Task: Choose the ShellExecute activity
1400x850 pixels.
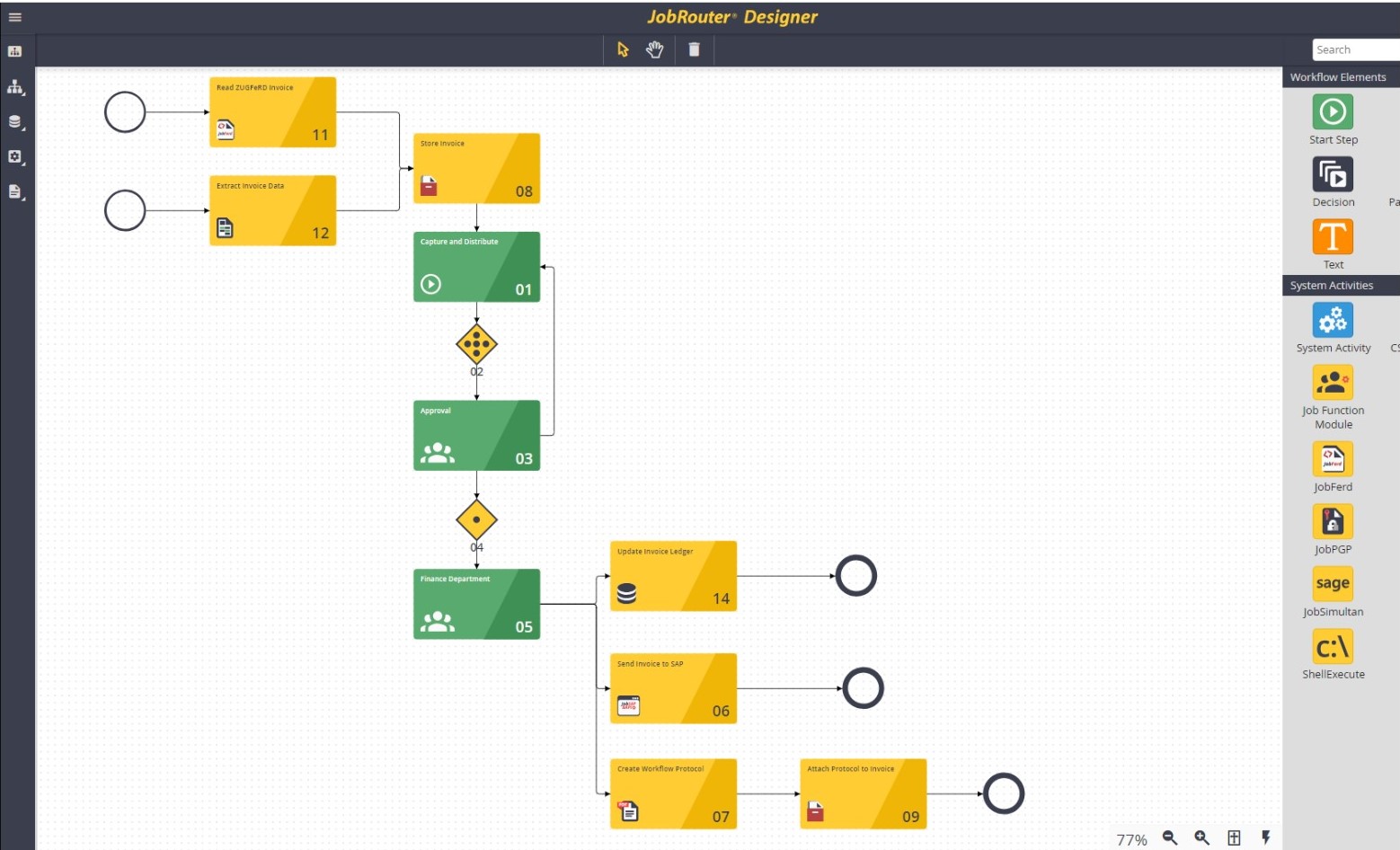Action: pyautogui.click(x=1333, y=646)
